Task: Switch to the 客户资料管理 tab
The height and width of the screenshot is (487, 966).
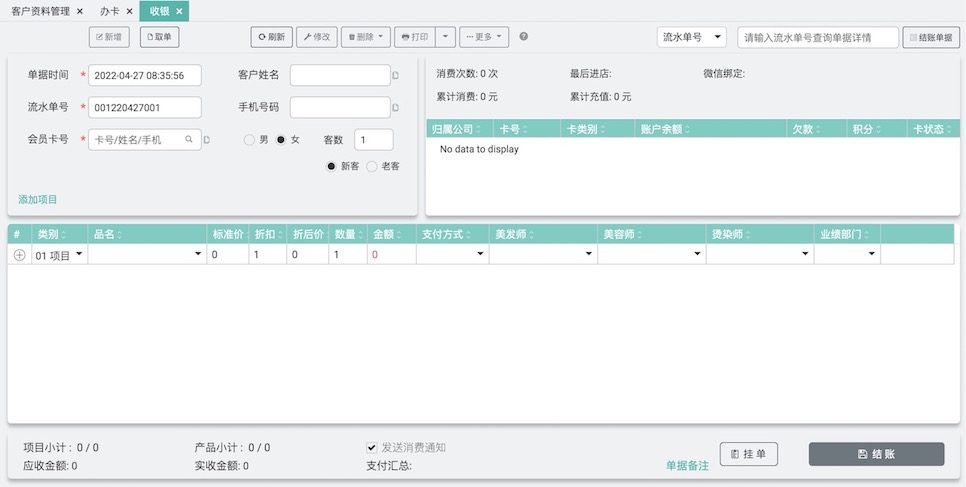Action: point(41,11)
